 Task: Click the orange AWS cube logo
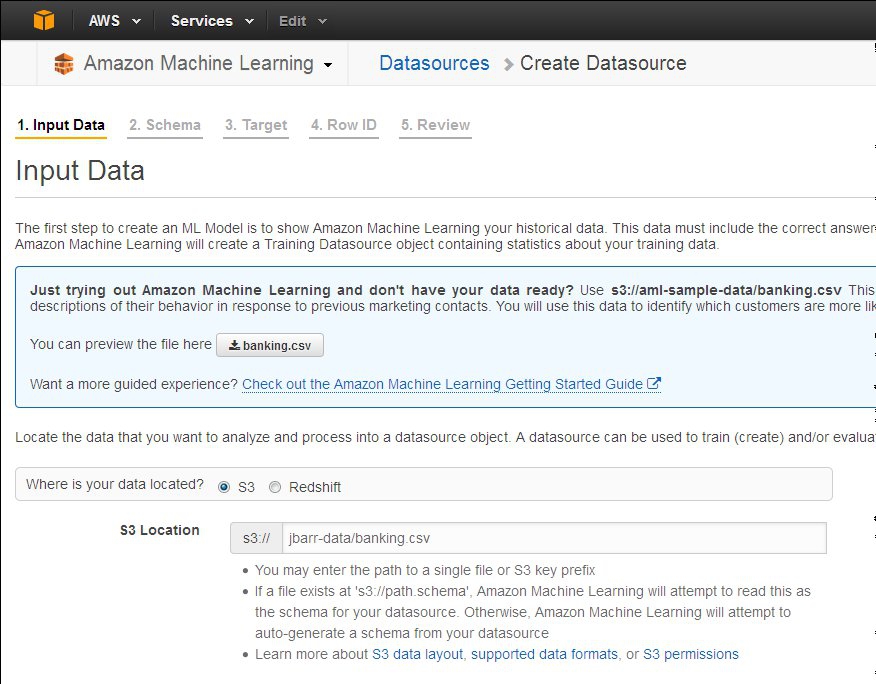click(44, 21)
